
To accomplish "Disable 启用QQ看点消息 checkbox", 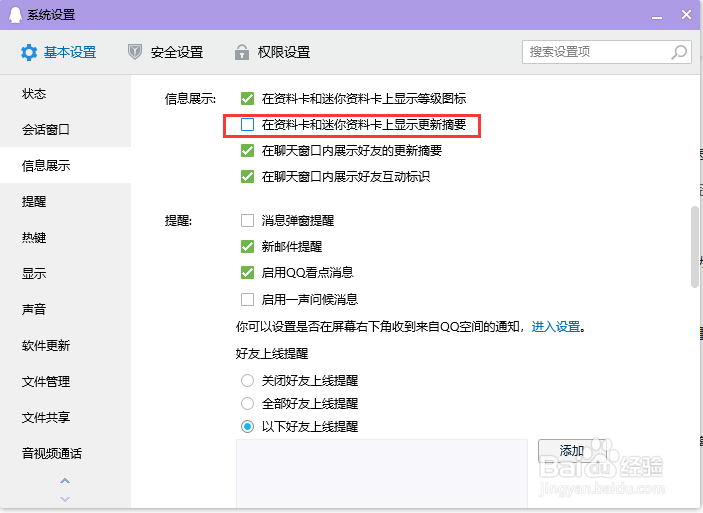I will point(247,272).
